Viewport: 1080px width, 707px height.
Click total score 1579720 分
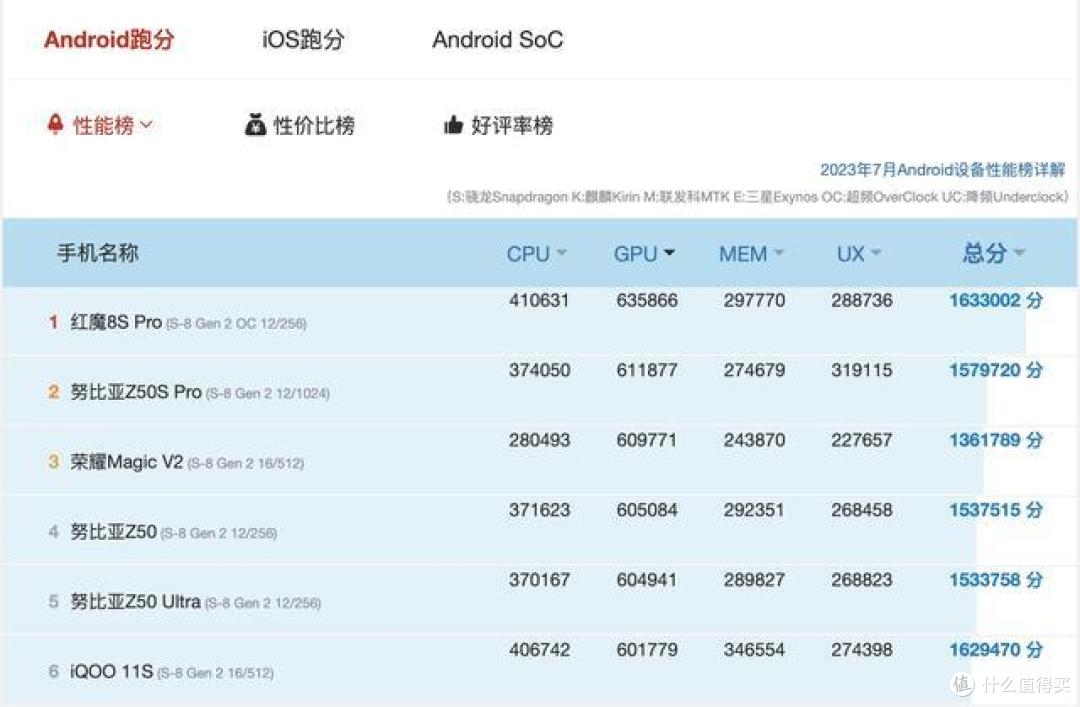click(x=996, y=370)
